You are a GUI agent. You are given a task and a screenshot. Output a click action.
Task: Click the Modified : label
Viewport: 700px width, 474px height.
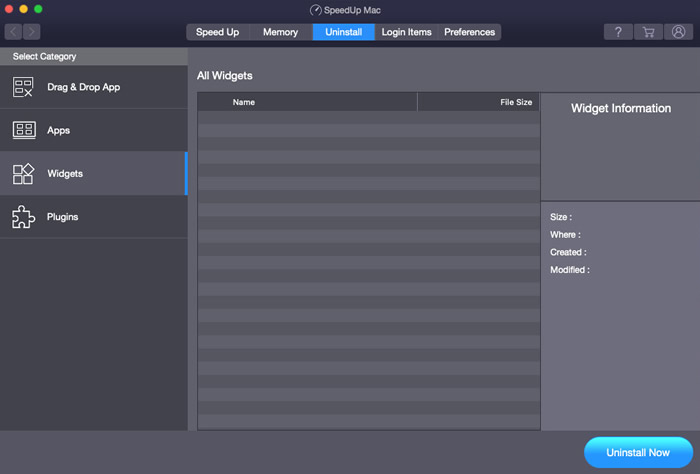[570, 270]
